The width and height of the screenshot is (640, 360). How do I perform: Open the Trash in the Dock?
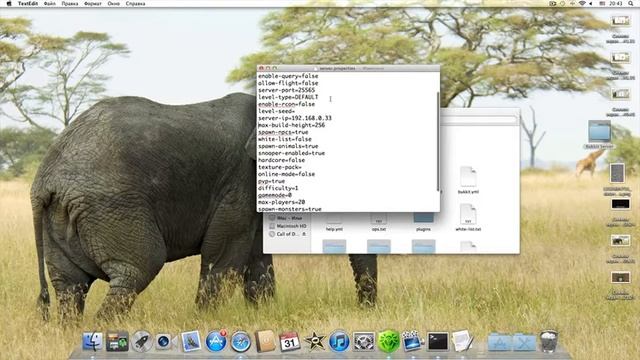point(549,341)
